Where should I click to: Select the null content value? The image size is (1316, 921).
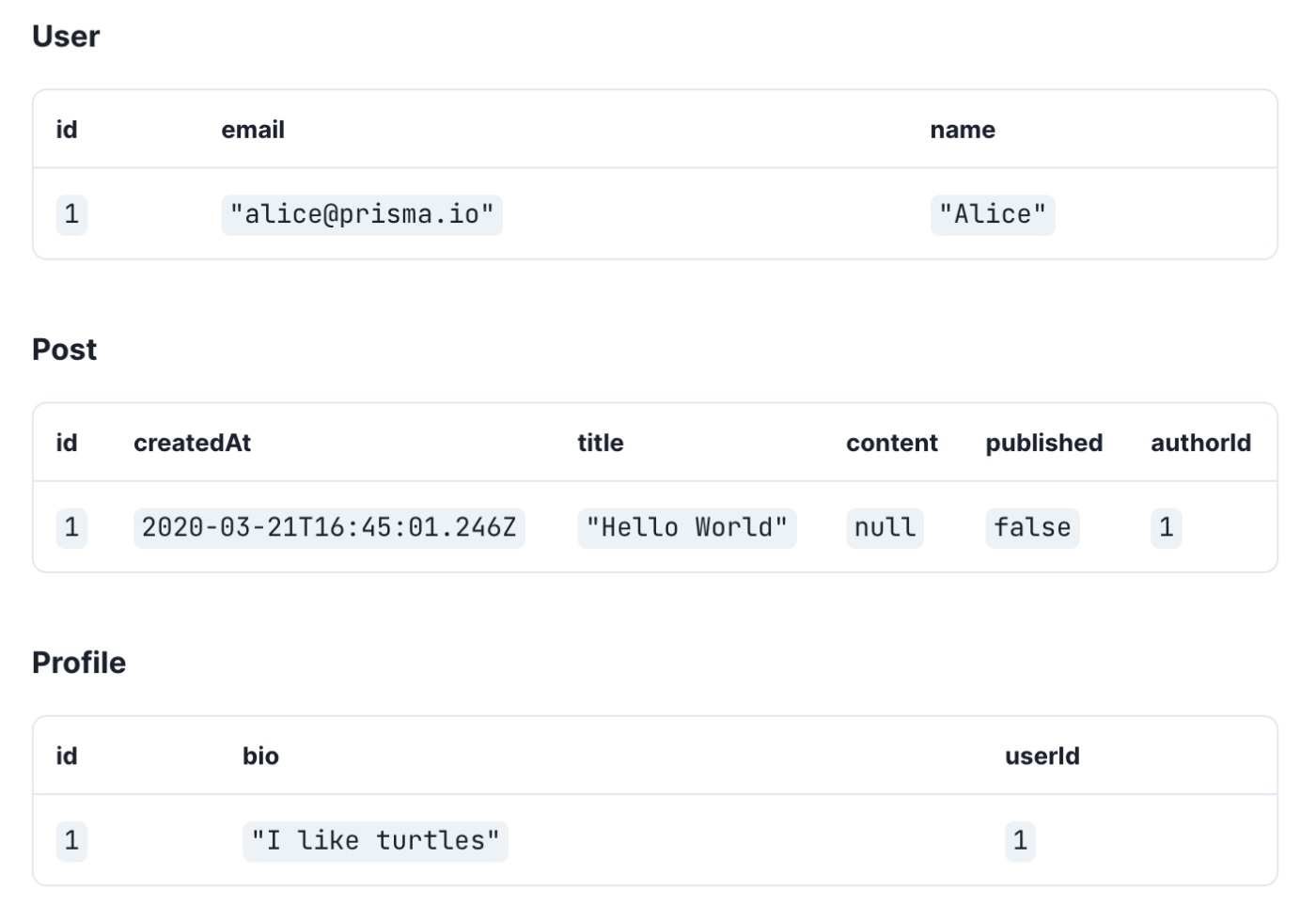(x=885, y=527)
